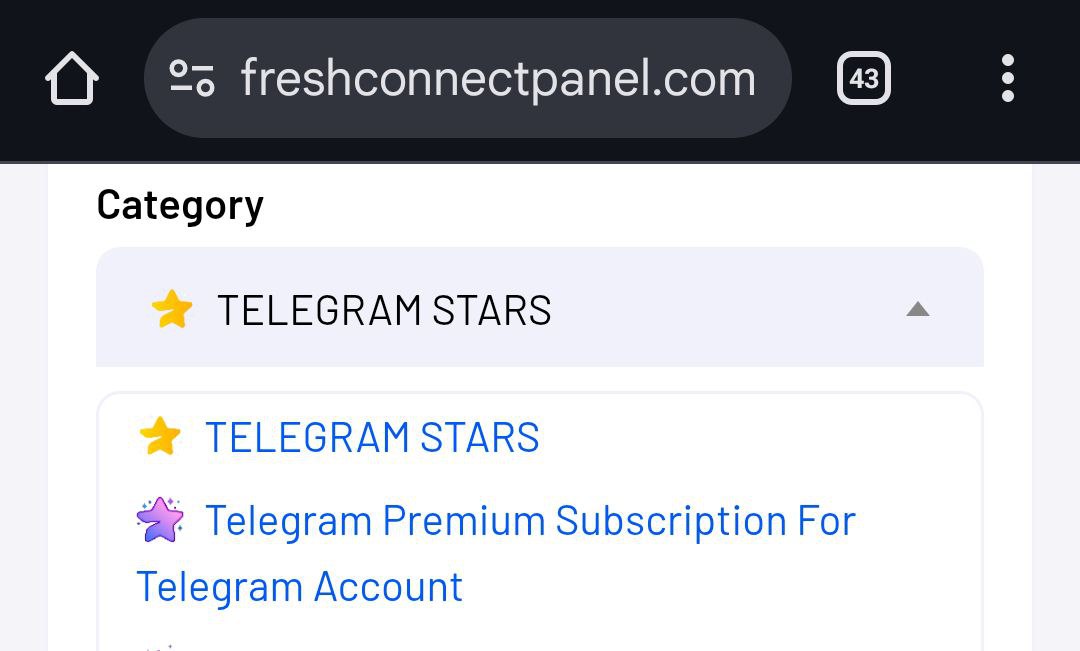Viewport: 1080px width, 651px height.
Task: Open the browser three-dot menu
Action: [1007, 78]
